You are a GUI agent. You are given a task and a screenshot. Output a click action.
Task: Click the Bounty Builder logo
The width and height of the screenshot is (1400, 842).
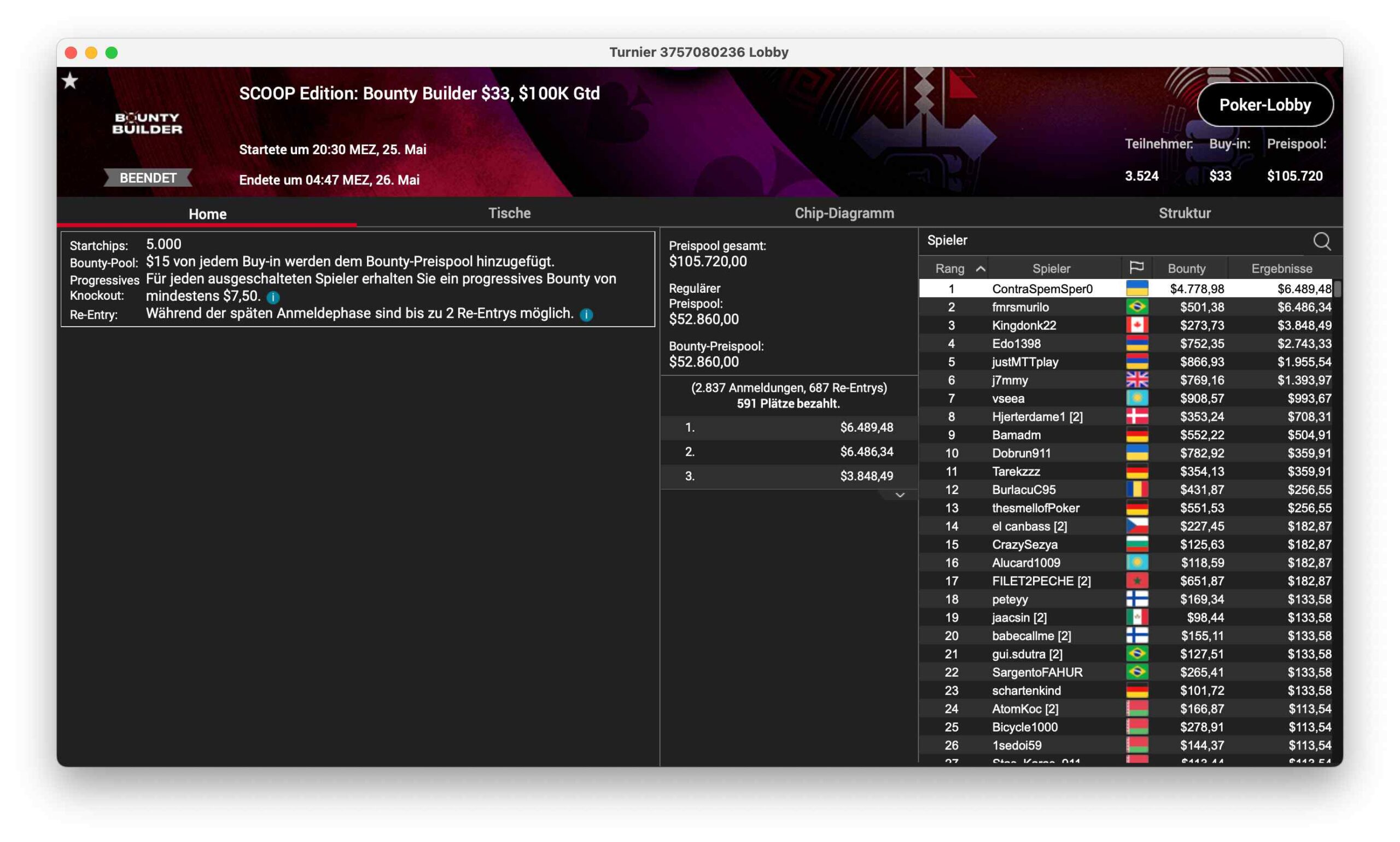(147, 123)
